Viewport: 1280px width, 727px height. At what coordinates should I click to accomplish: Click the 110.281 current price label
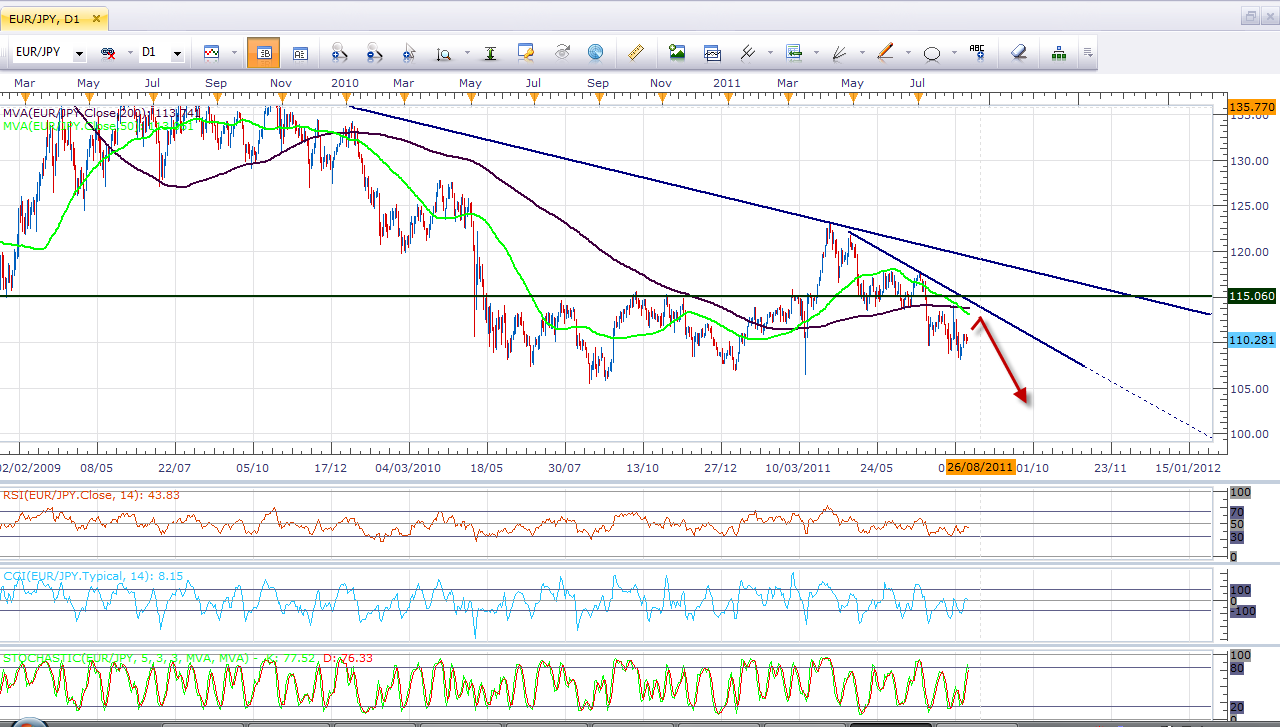pos(1252,340)
